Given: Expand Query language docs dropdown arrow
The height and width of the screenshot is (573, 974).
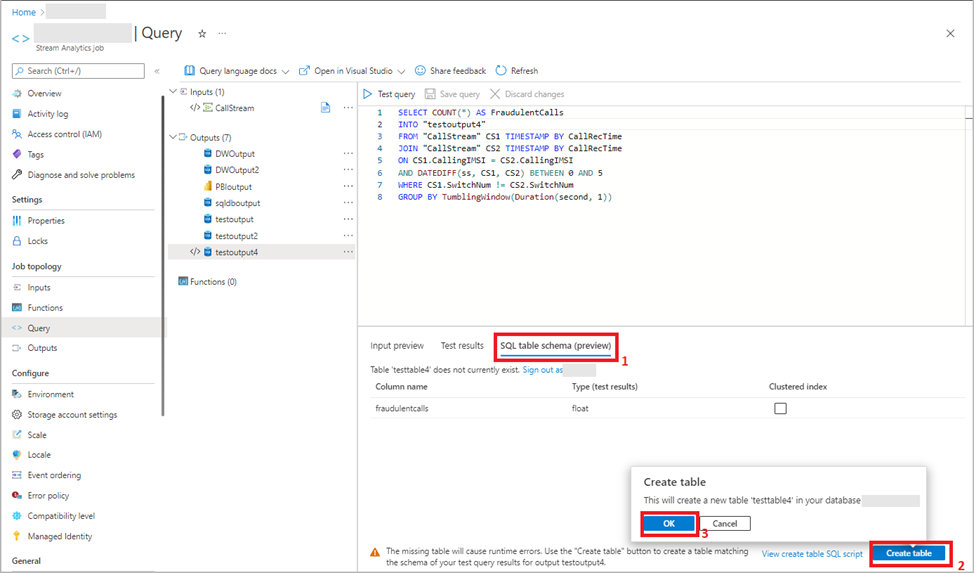Looking at the screenshot, I should [285, 71].
